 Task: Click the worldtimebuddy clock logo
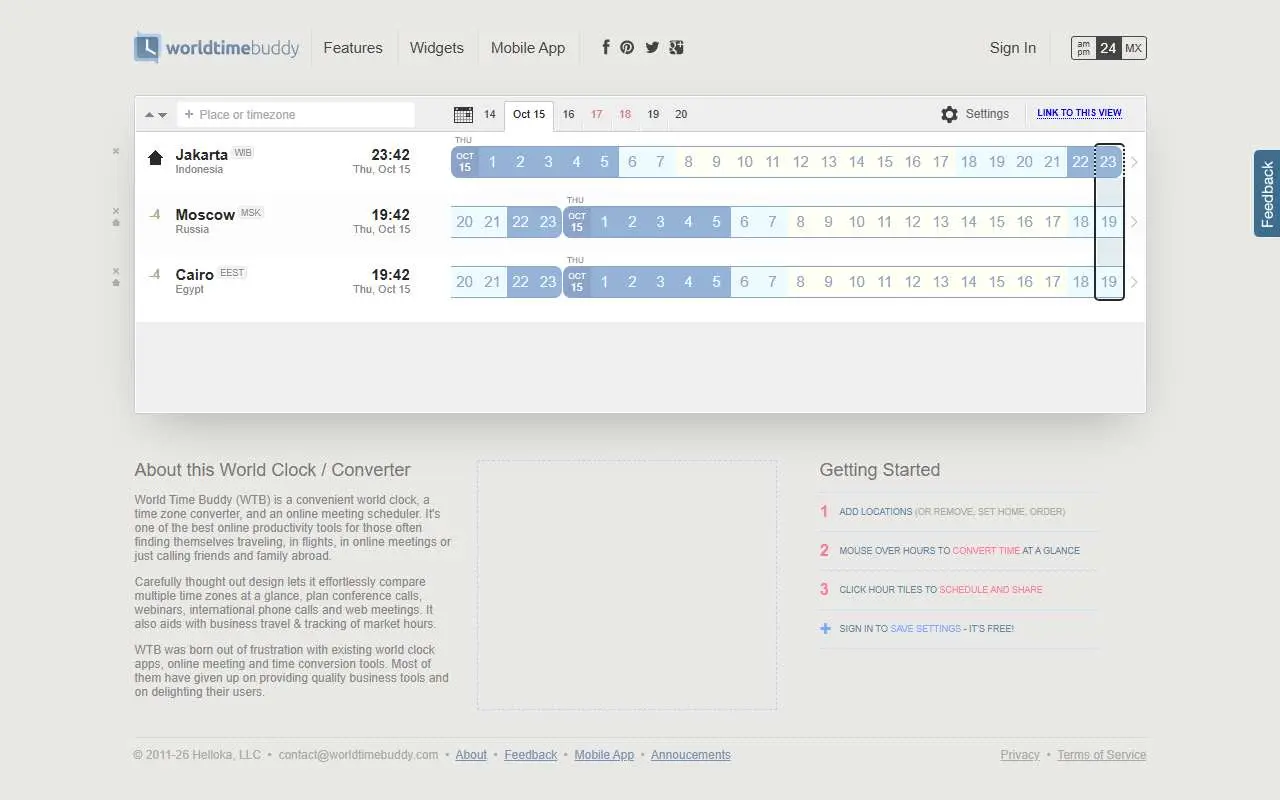pyautogui.click(x=147, y=47)
